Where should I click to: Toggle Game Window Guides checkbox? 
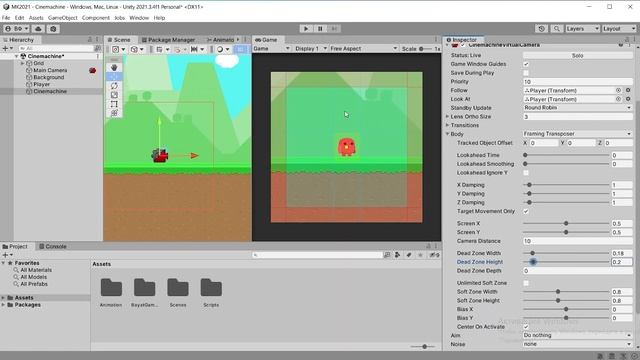coord(526,64)
